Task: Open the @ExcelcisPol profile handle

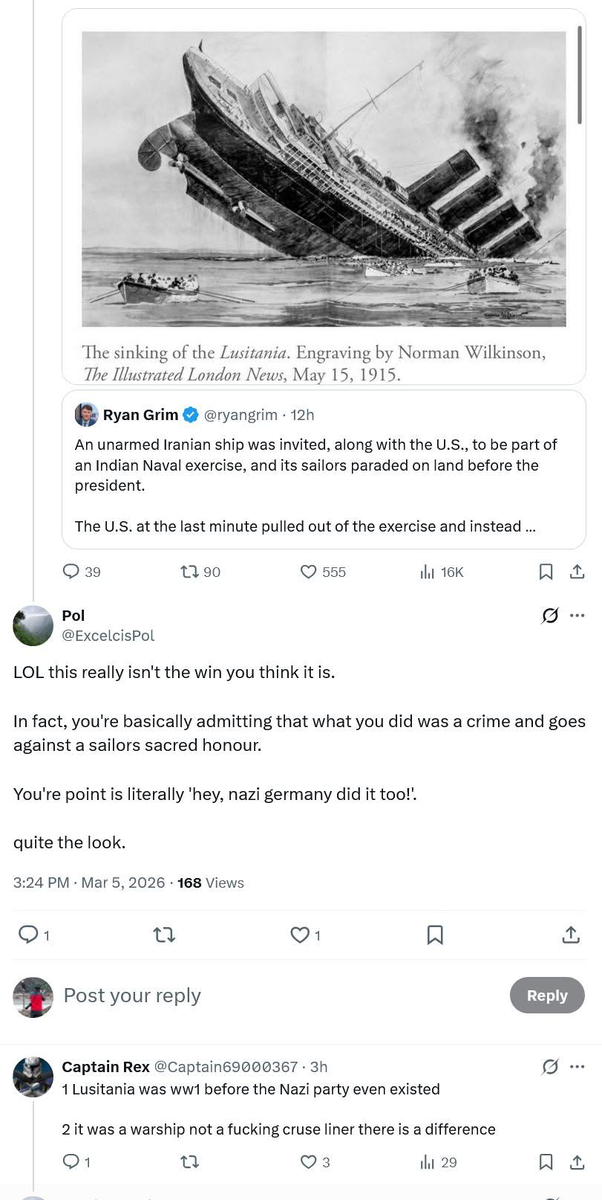Action: tap(108, 635)
